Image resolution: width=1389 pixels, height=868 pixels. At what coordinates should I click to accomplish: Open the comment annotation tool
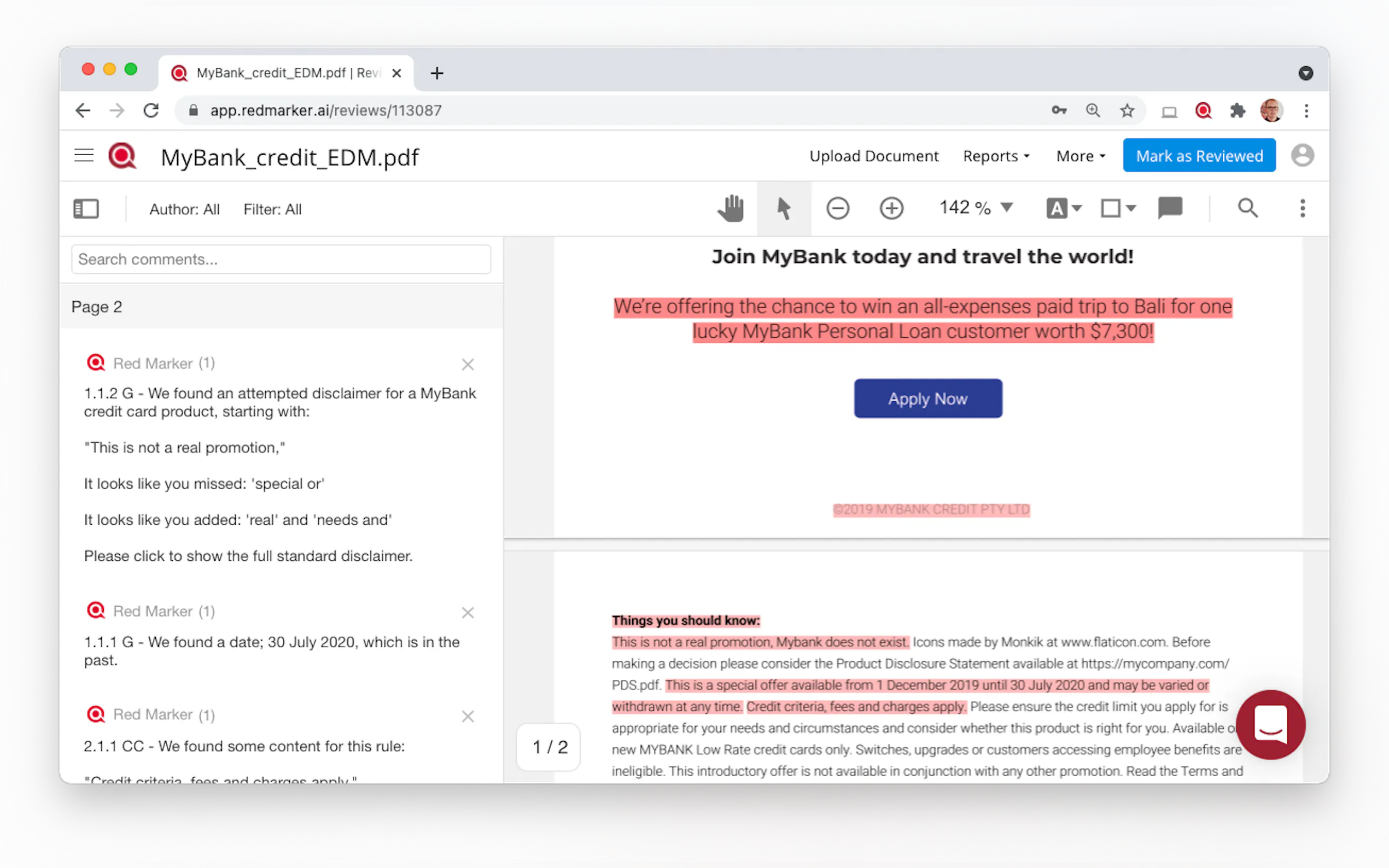click(1170, 208)
